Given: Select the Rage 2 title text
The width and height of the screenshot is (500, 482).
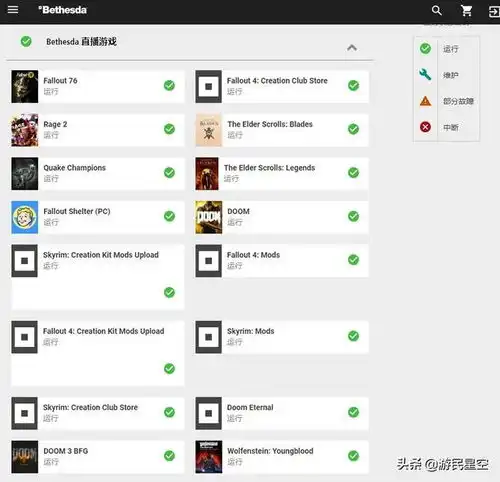Looking at the screenshot, I should (x=55, y=124).
